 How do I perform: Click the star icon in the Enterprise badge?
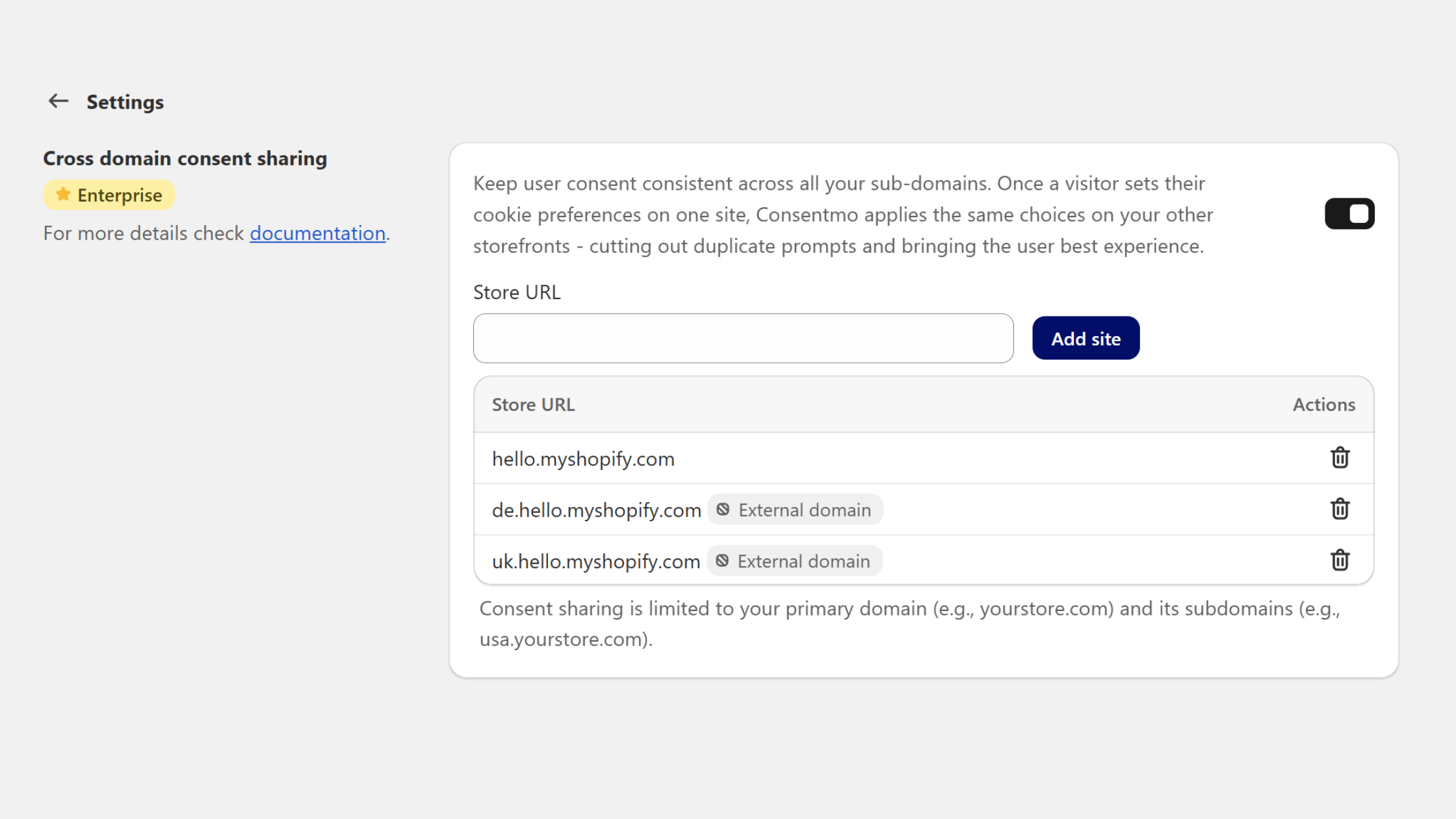(63, 194)
